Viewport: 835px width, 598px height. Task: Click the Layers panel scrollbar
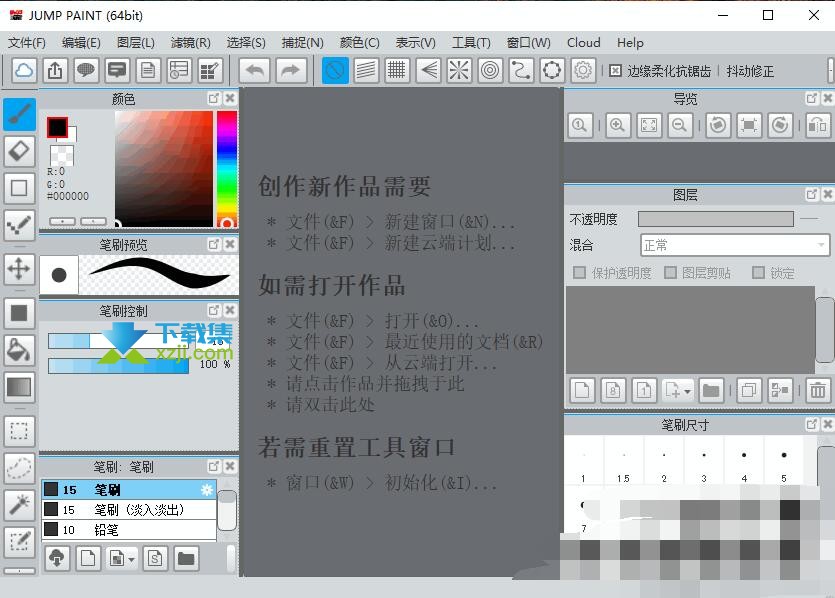point(824,330)
